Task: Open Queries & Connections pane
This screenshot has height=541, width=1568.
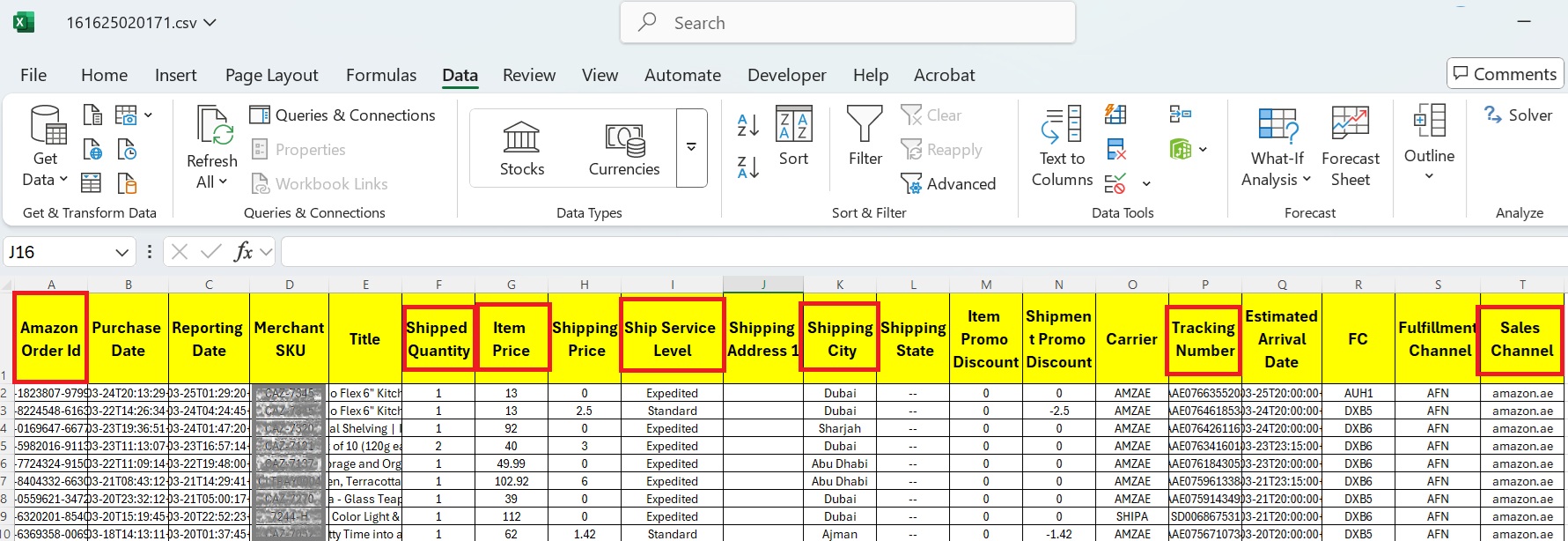Action: point(342,115)
